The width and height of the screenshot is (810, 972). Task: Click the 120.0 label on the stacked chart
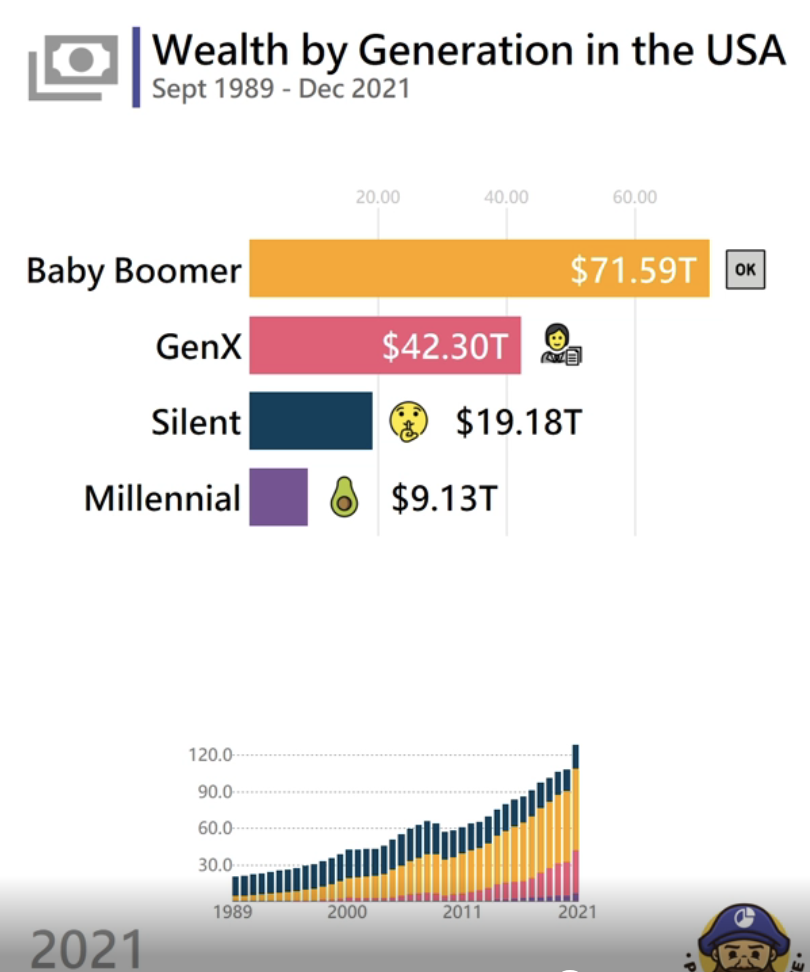click(210, 755)
